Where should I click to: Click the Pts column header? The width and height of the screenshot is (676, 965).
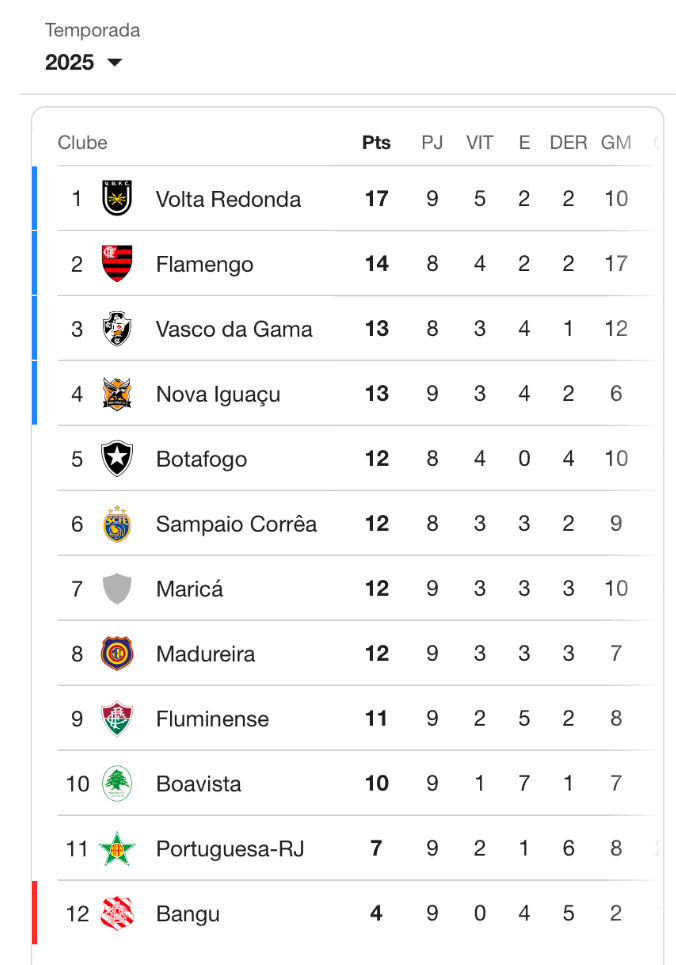tap(376, 143)
